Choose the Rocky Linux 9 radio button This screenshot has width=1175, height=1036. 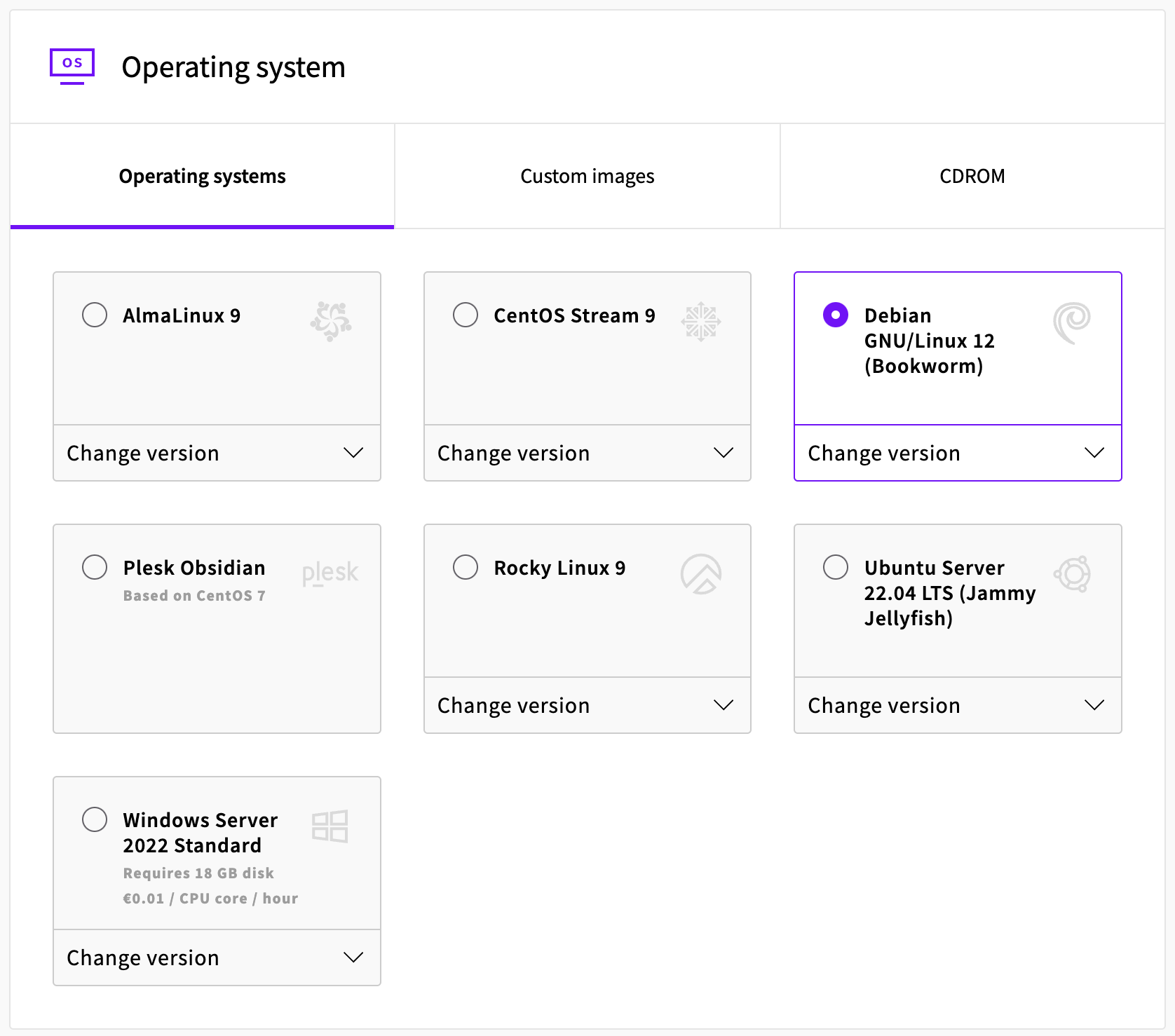pyautogui.click(x=466, y=567)
